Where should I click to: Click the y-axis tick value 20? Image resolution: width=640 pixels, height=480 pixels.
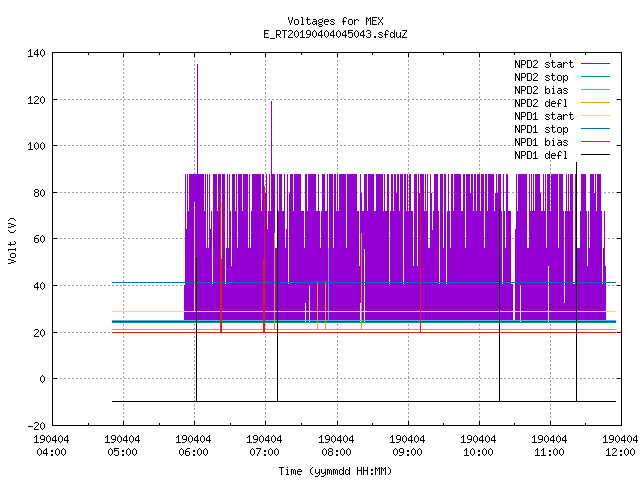40,333
